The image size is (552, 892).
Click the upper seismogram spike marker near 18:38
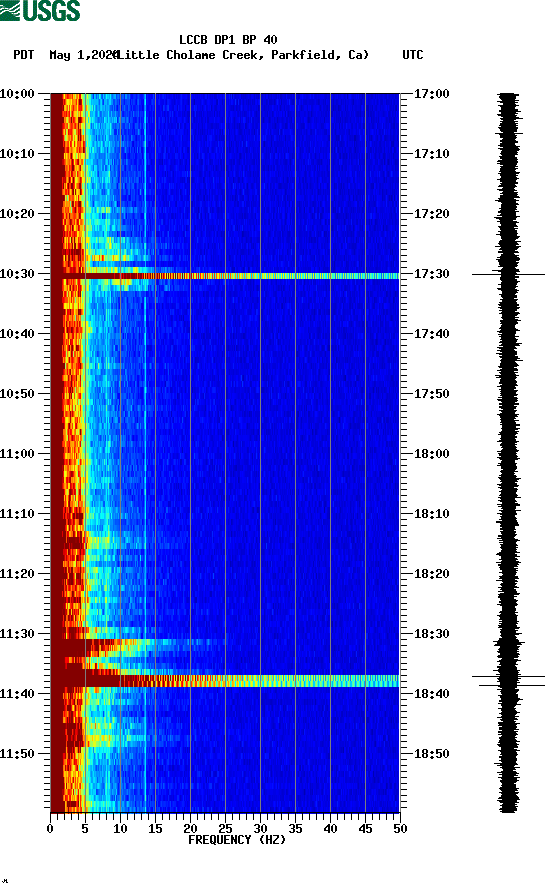coord(508,676)
